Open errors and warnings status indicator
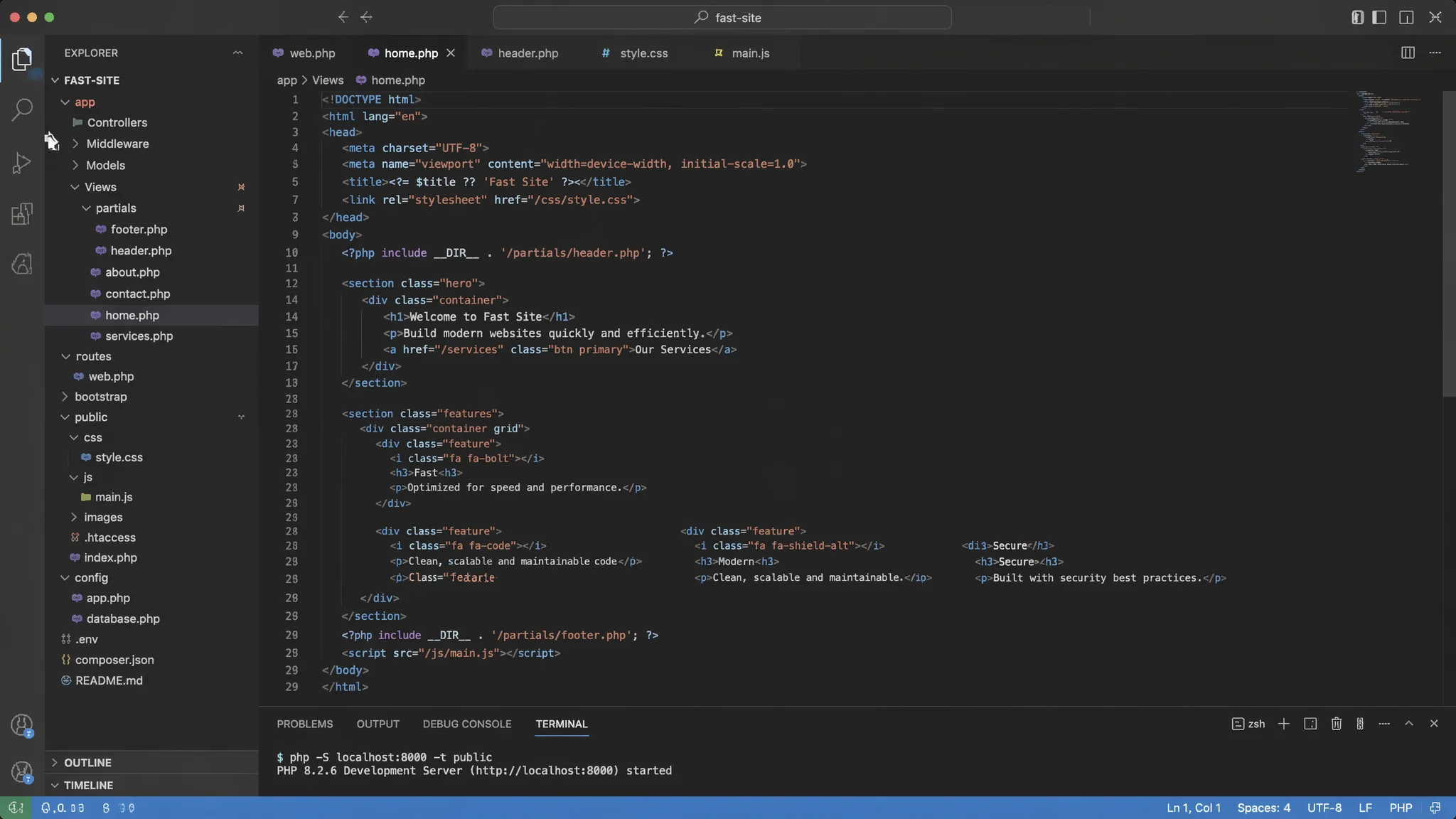Screen dimensions: 1456x819 63,808
